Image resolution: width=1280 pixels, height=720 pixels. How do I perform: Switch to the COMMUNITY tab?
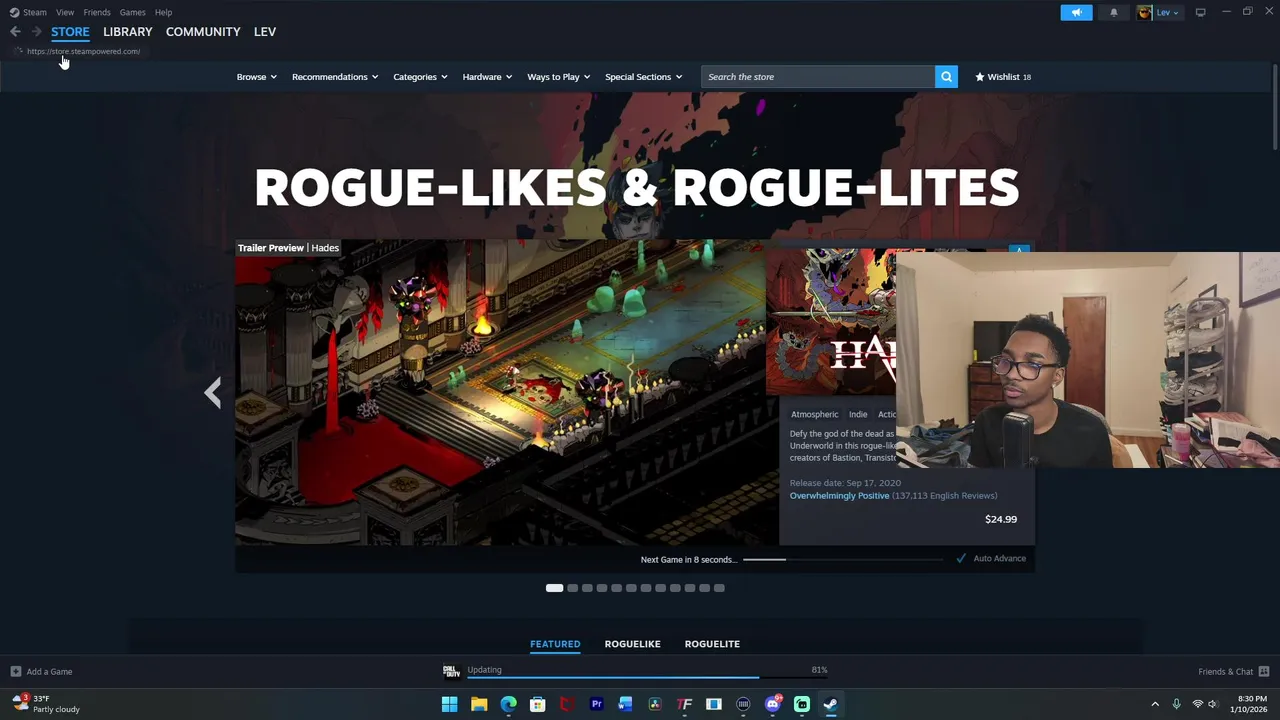coord(203,32)
